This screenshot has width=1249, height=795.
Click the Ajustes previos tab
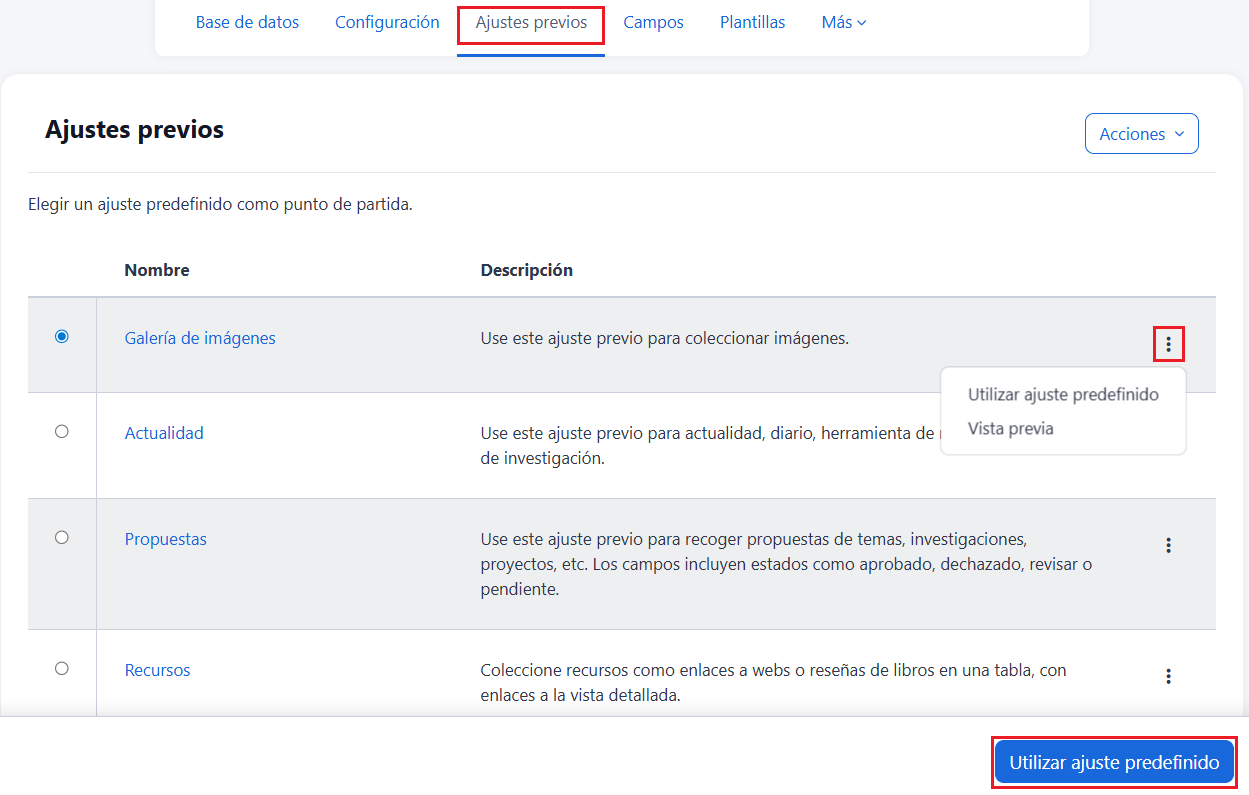(531, 22)
